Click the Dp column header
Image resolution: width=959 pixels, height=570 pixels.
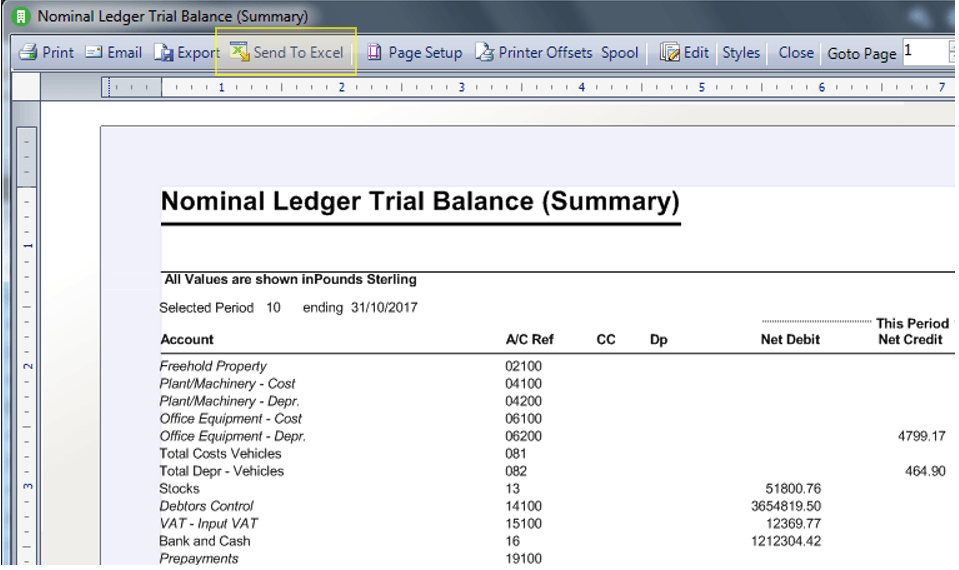659,339
